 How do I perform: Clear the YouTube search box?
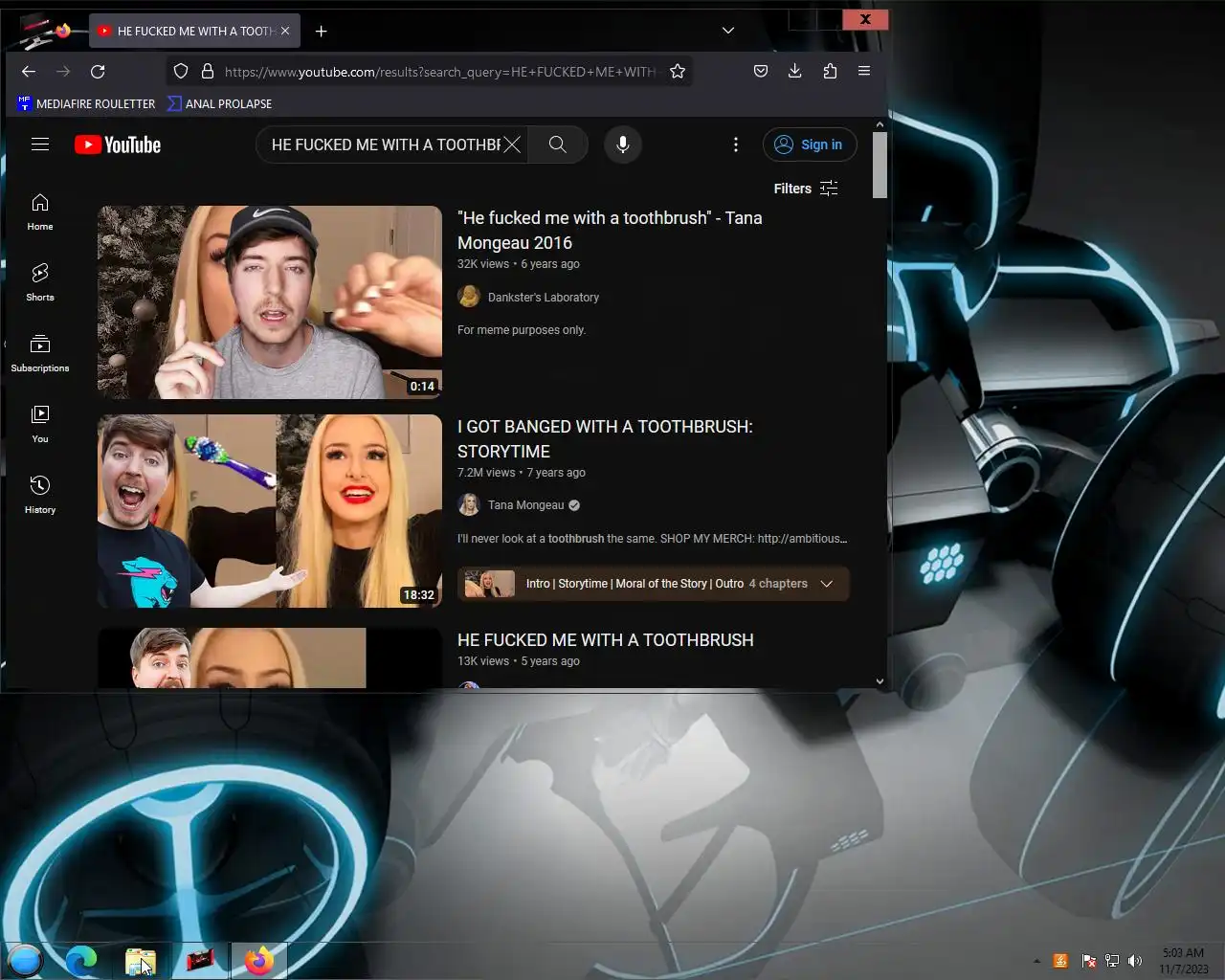tap(513, 145)
